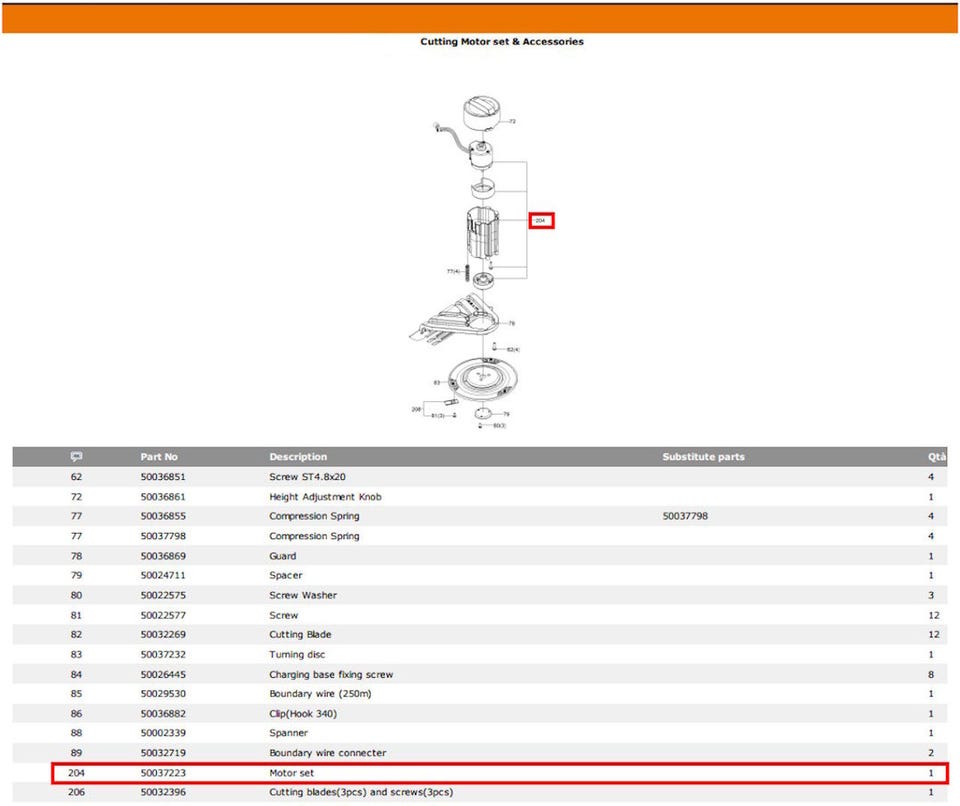Select part number 50036851
960x806 pixels.
pyautogui.click(x=163, y=476)
